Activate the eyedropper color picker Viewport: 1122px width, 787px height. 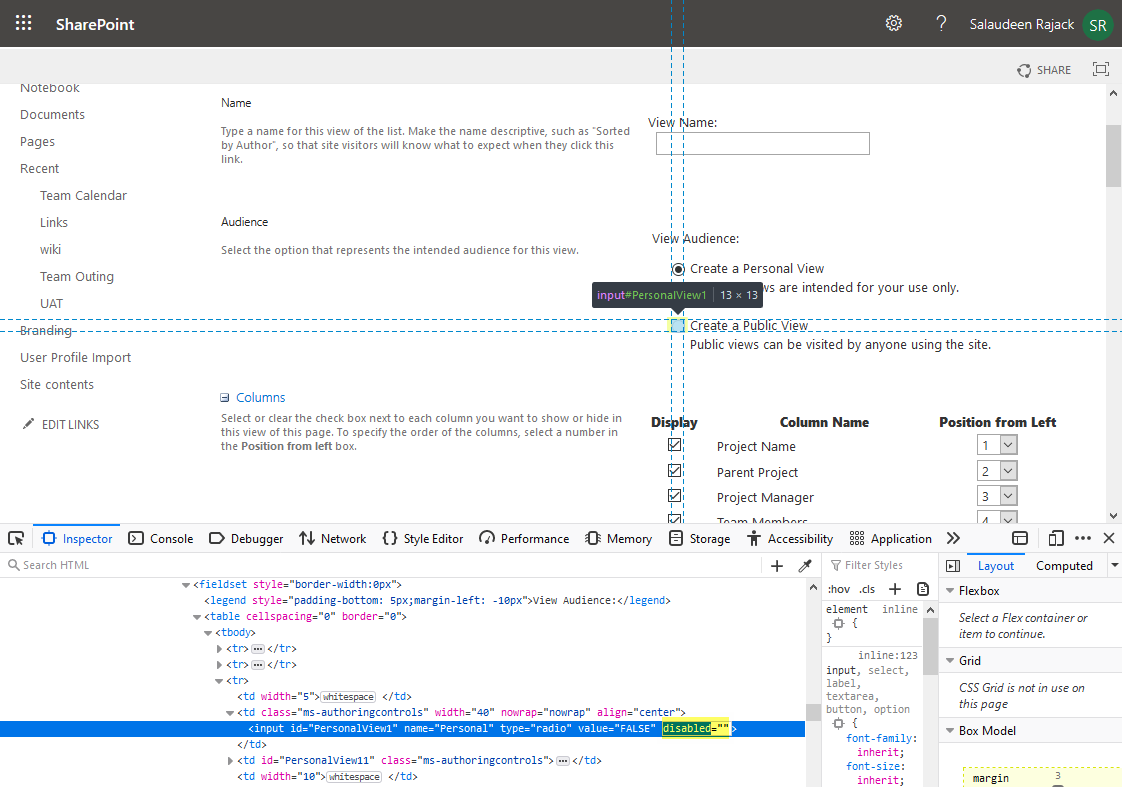click(805, 565)
